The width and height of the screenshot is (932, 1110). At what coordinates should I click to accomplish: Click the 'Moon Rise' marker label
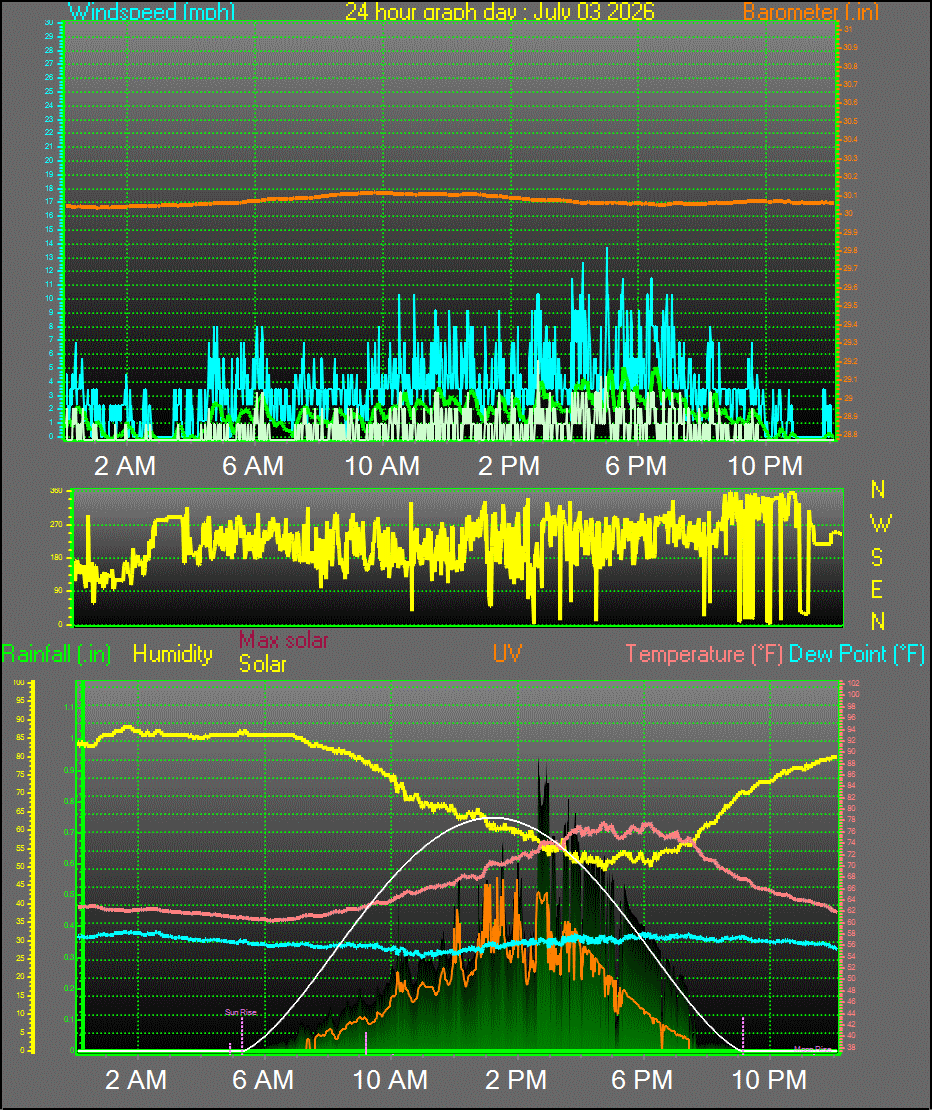click(812, 1049)
